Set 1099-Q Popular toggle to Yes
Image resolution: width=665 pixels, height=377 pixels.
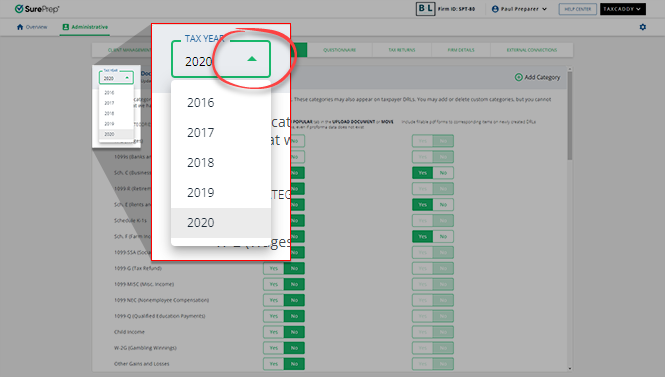(274, 316)
